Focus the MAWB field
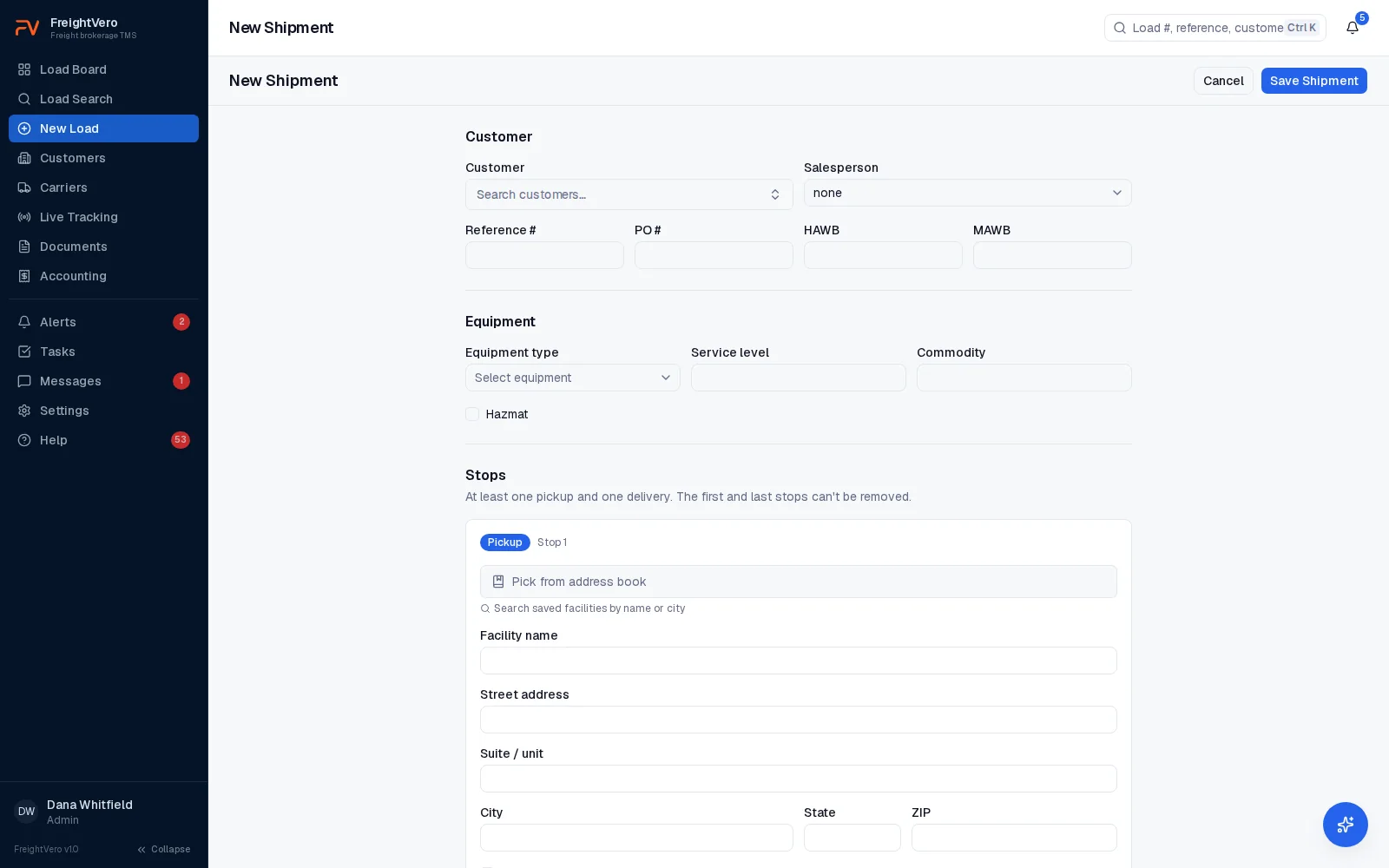The height and width of the screenshot is (868, 1389). (1052, 255)
